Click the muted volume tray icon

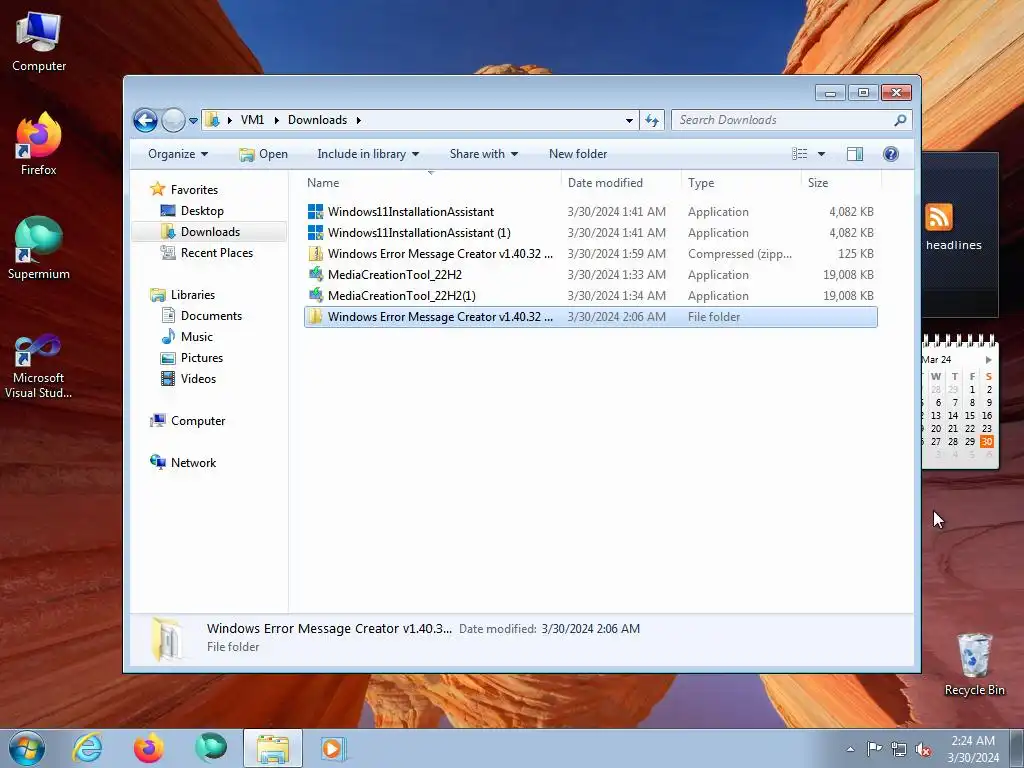[923, 749]
